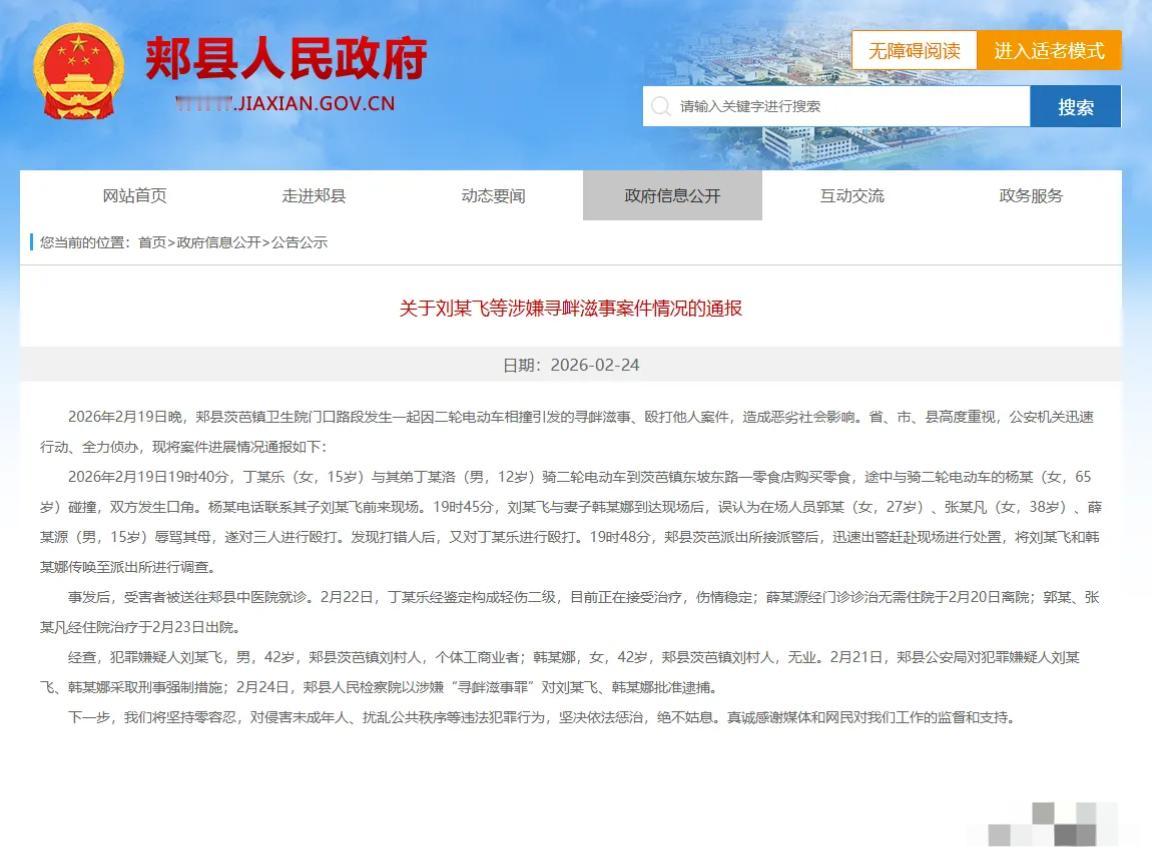The image size is (1152, 868).
Task: Click the notice title about 刘某飞 case
Action: (575, 310)
